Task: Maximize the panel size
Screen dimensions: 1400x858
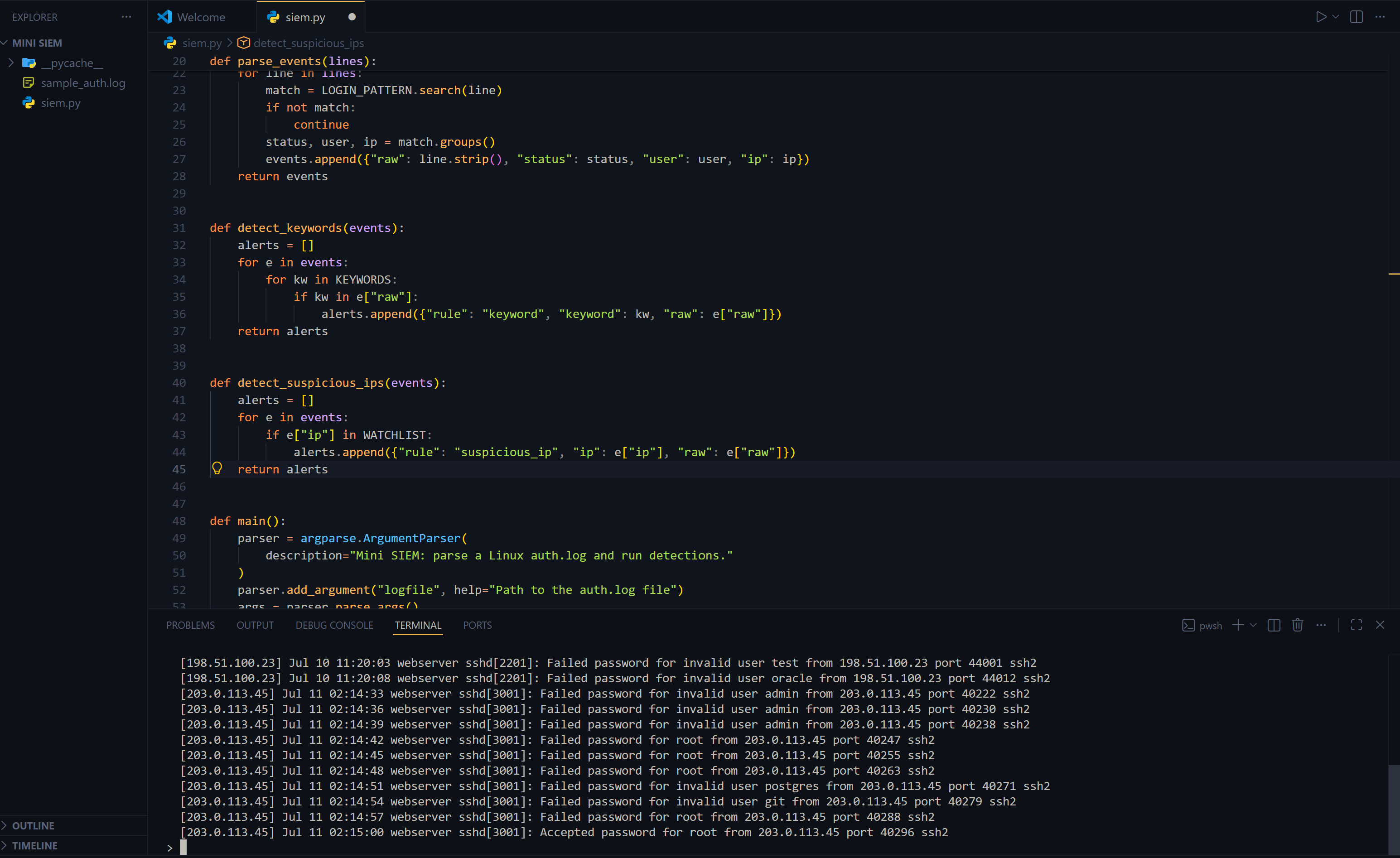Action: point(1356,625)
